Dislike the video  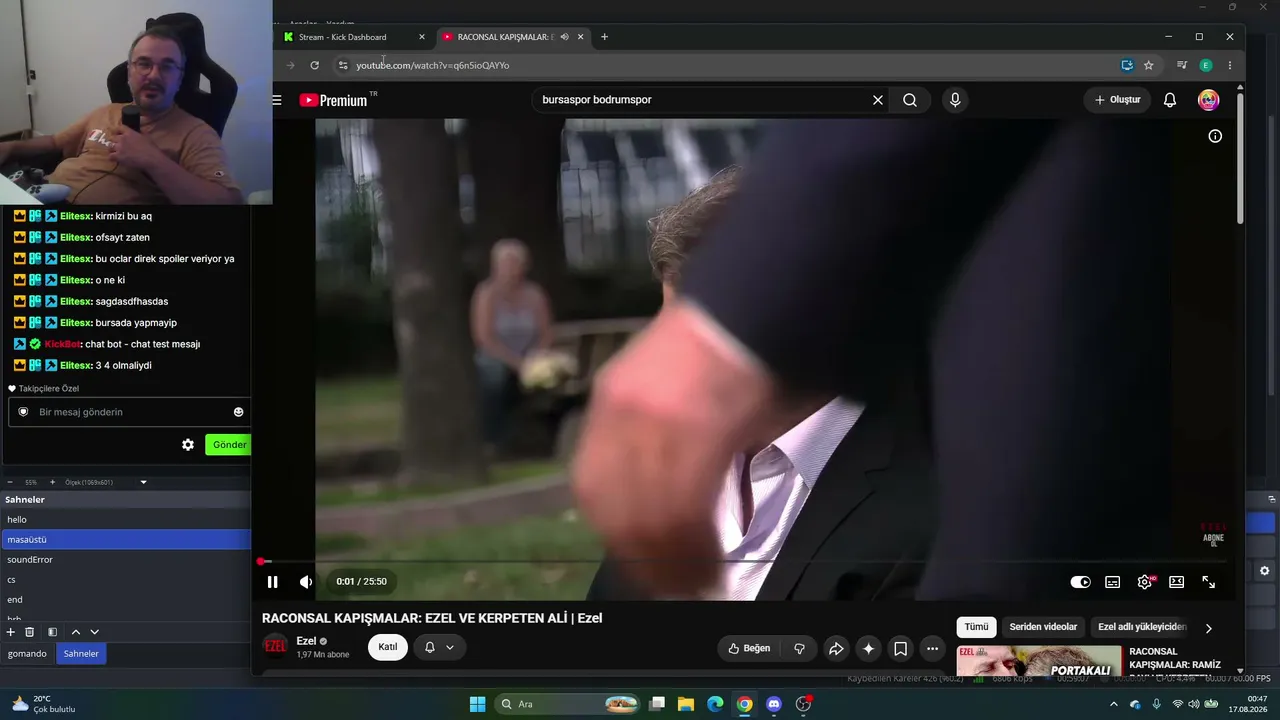(799, 648)
